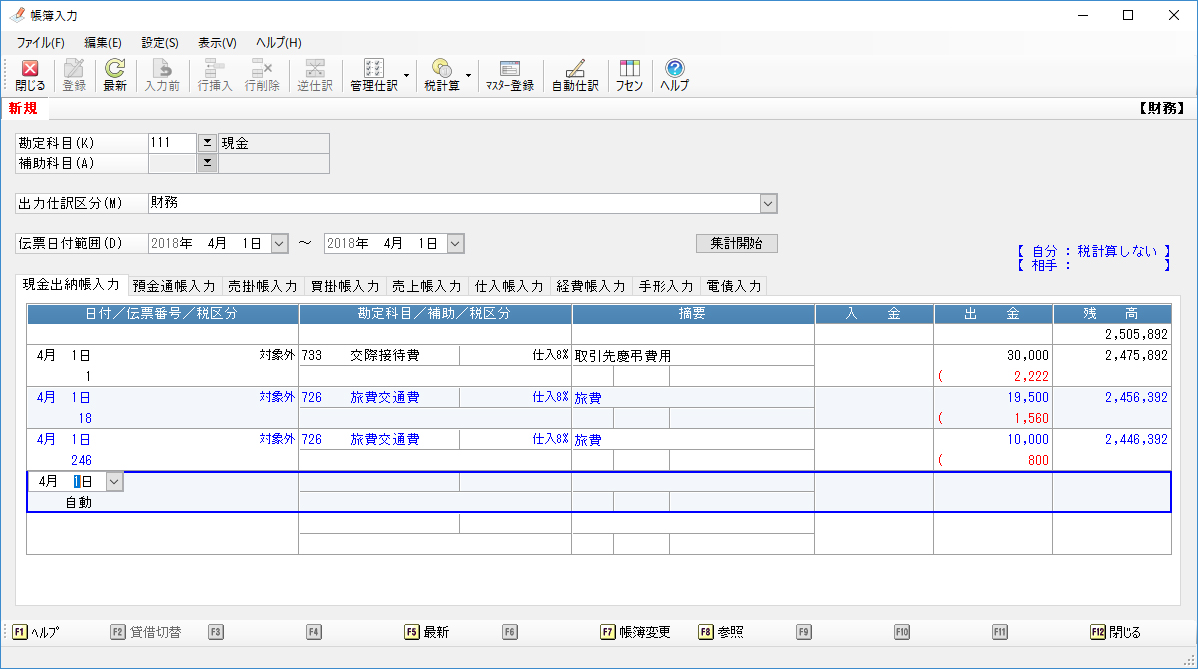Click the 集計開始 button
Screen dimensions: 1198x669
tap(737, 244)
